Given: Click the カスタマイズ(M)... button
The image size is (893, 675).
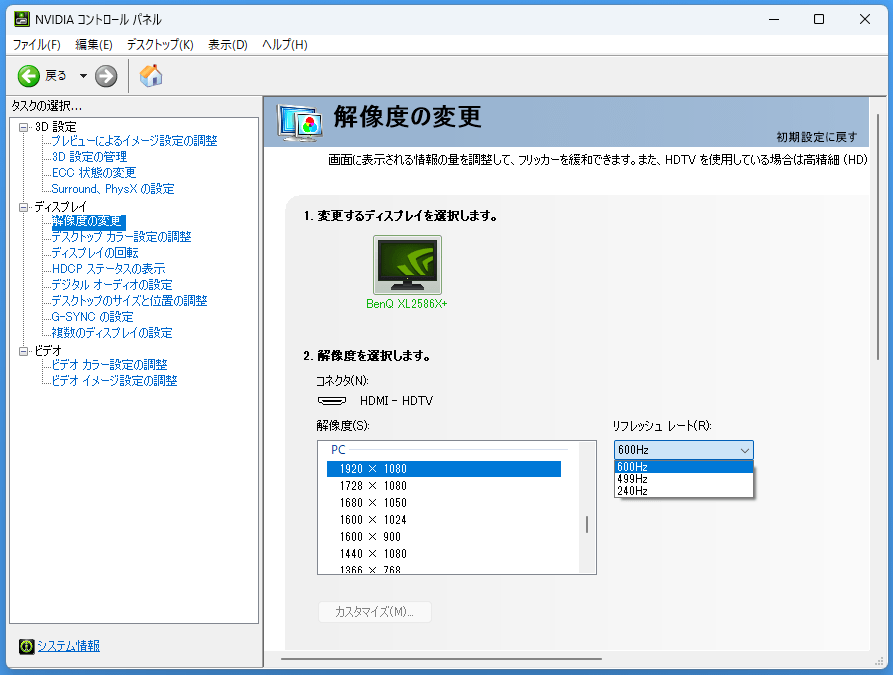Looking at the screenshot, I should click(374, 612).
